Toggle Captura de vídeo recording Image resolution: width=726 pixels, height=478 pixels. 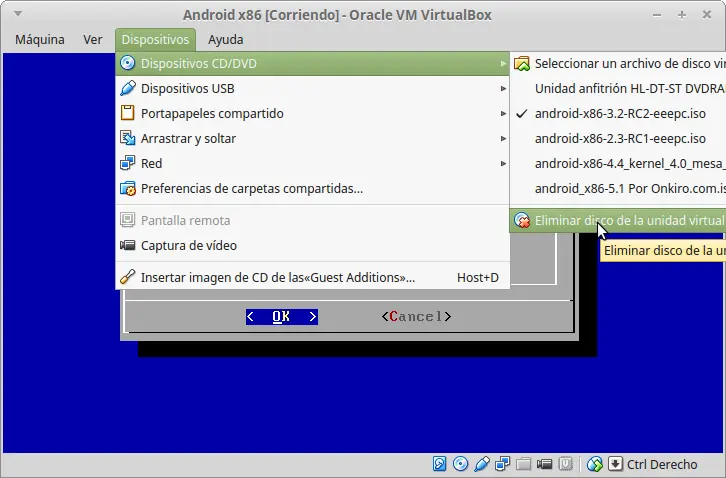[x=313, y=245]
